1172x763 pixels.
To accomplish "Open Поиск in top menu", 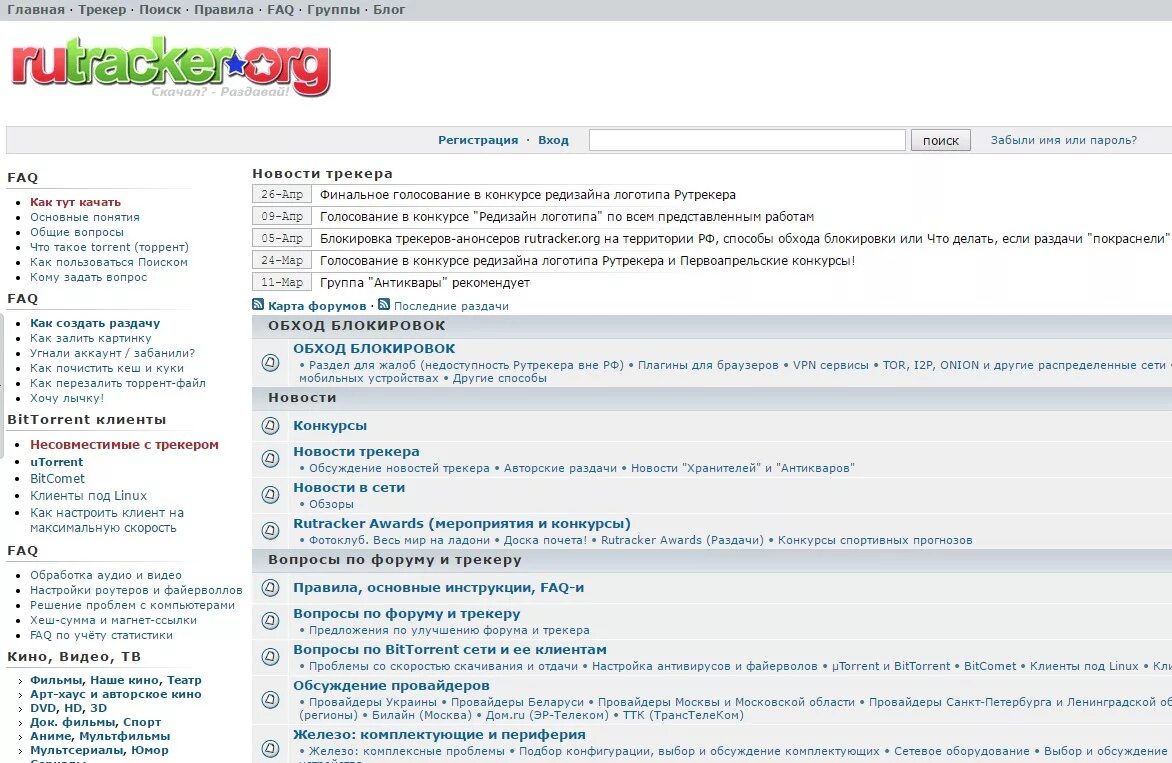I will (x=160, y=10).
